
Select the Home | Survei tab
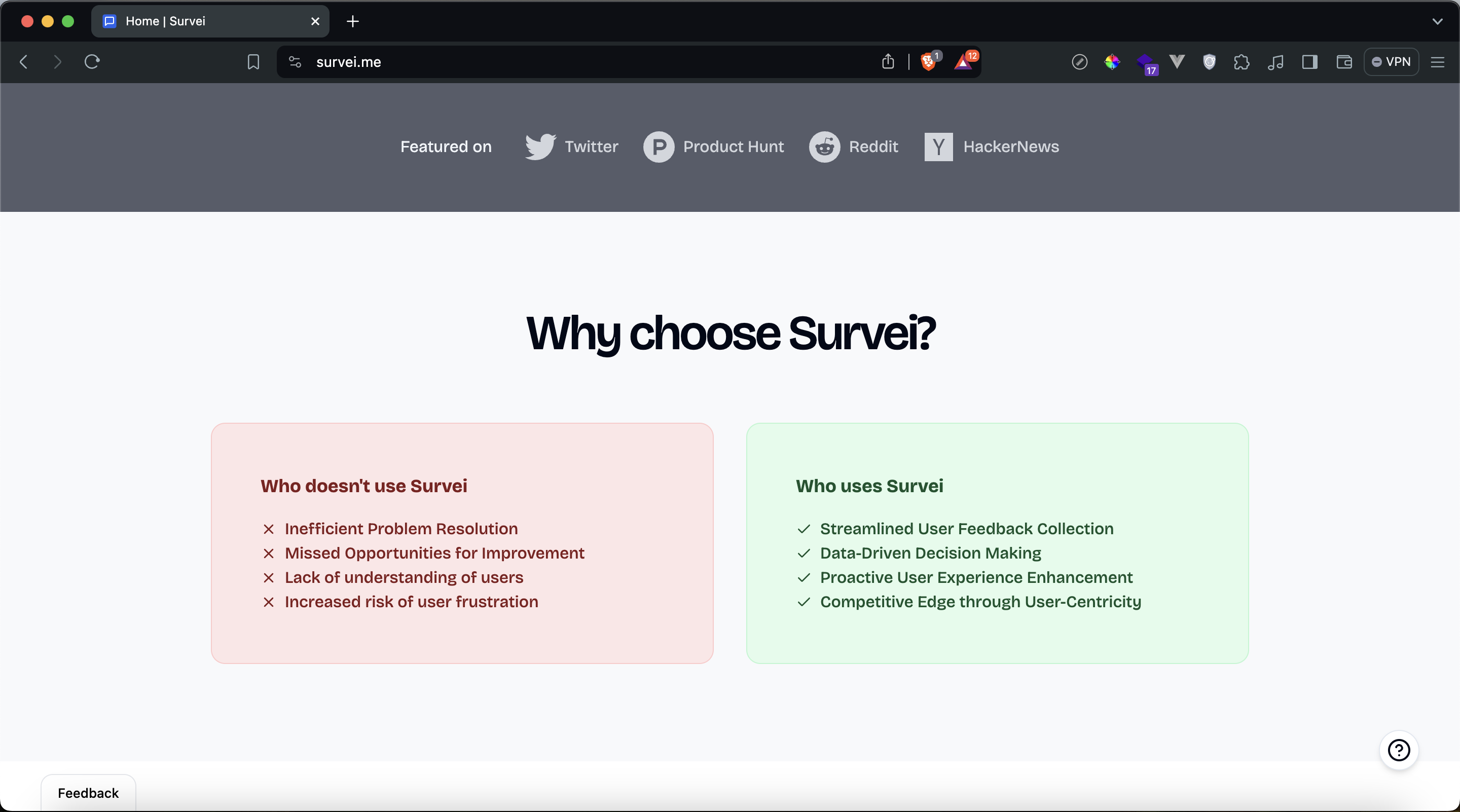click(x=210, y=21)
